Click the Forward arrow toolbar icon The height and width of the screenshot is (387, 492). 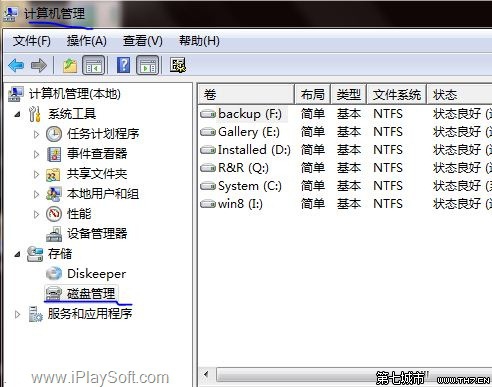click(39, 65)
